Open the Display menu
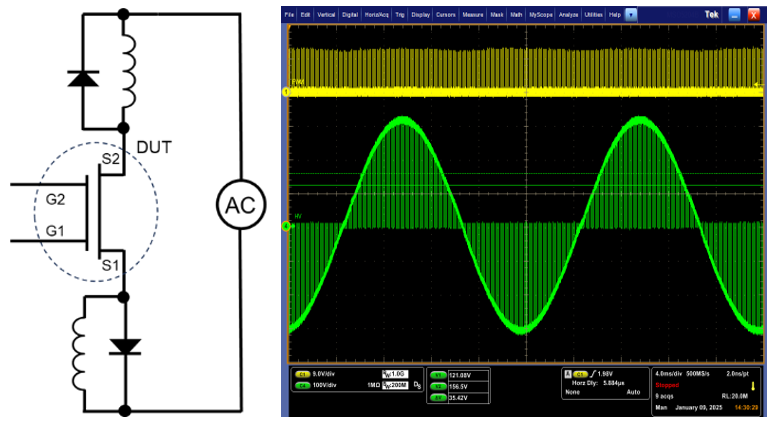778x424 pixels. tap(420, 15)
